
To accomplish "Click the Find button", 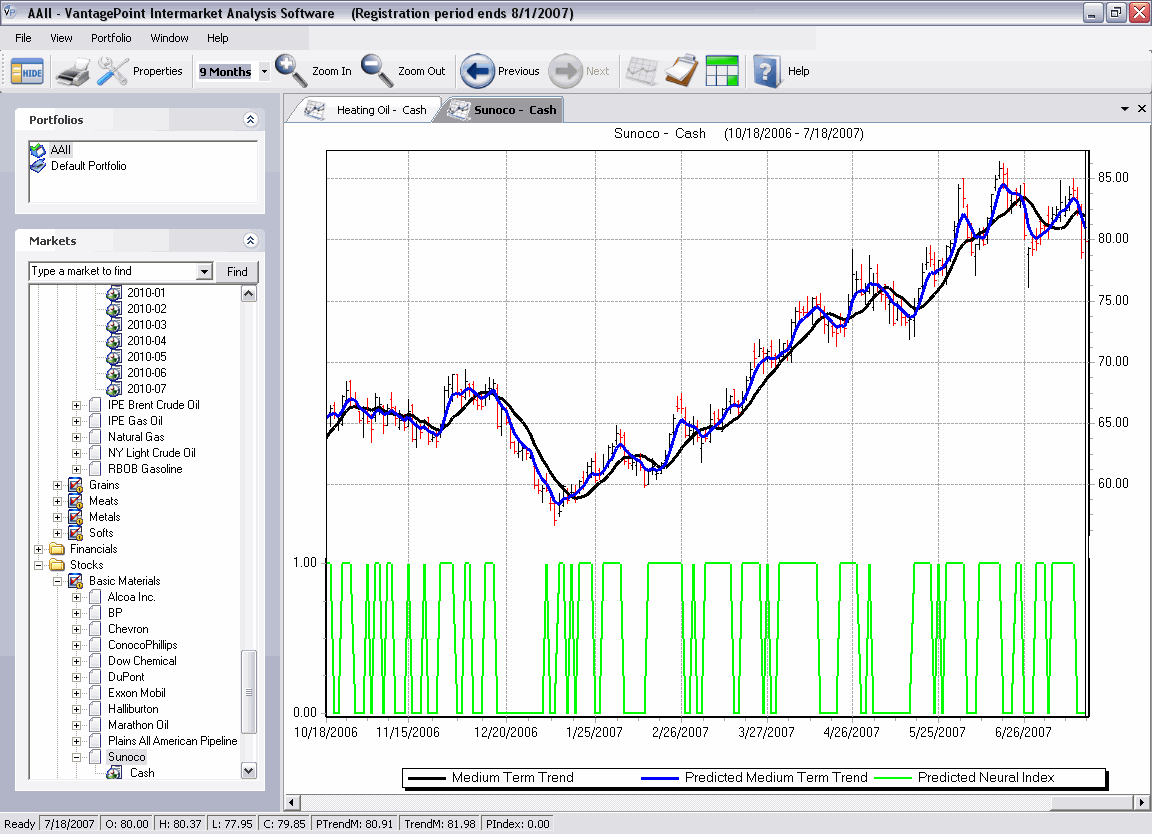I will [x=237, y=272].
